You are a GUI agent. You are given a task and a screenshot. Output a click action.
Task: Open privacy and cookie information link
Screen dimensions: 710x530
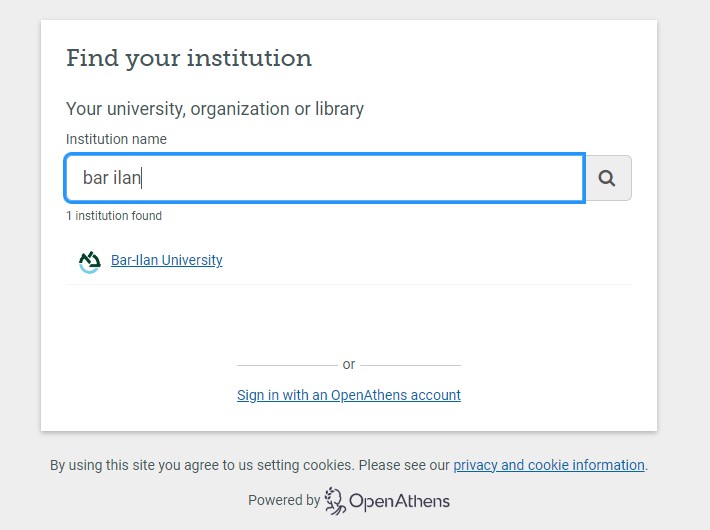coord(548,465)
